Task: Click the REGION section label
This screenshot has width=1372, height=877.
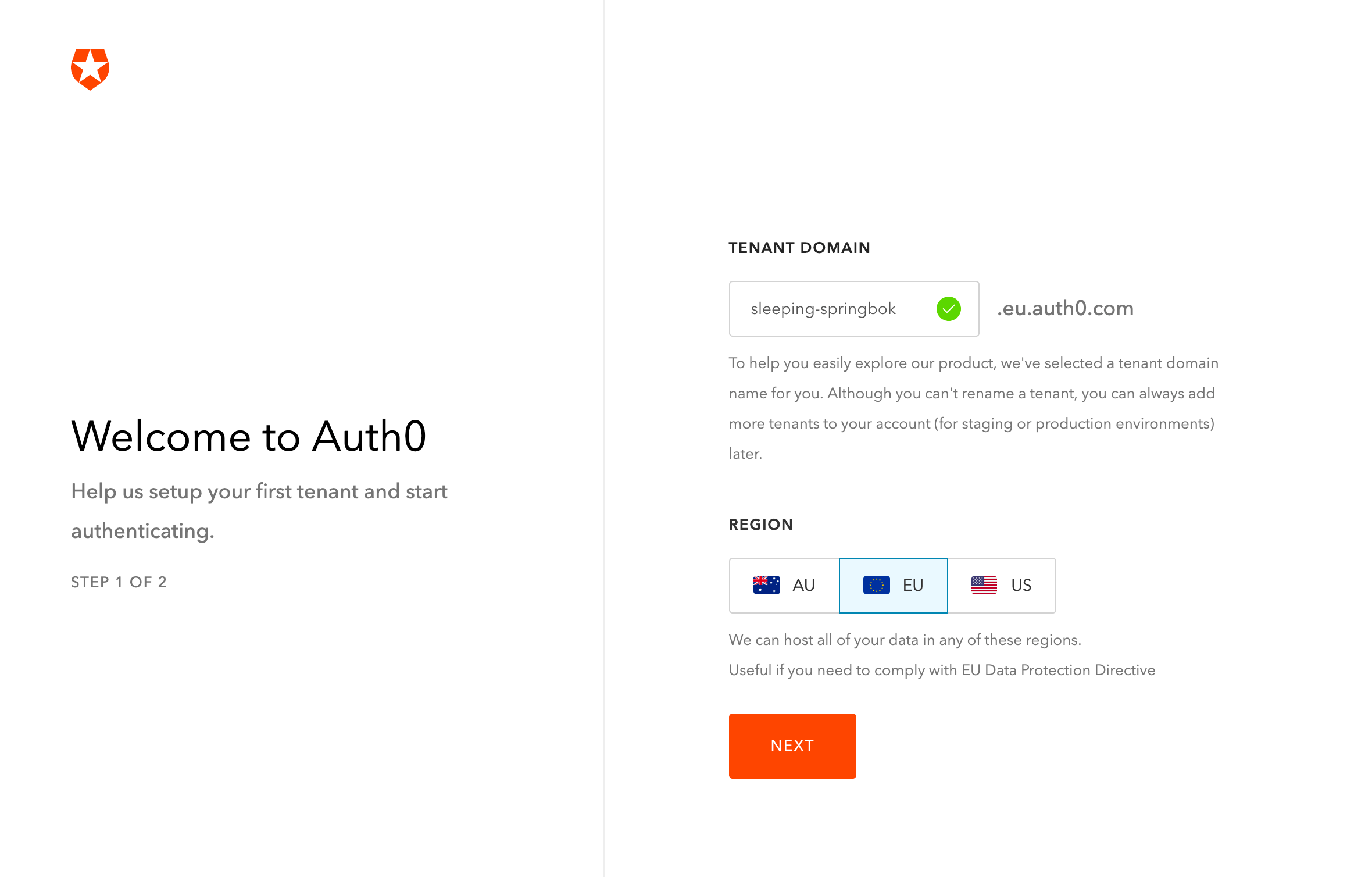Action: pyautogui.click(x=761, y=525)
